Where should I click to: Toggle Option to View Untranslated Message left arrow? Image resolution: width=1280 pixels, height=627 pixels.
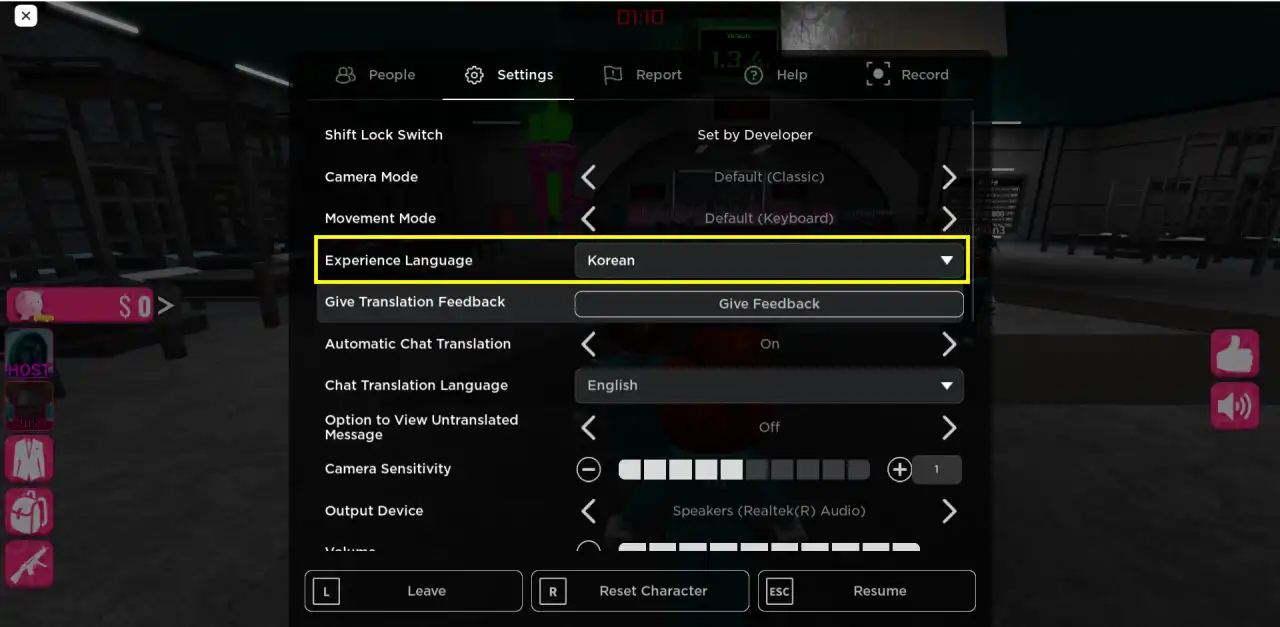(588, 428)
